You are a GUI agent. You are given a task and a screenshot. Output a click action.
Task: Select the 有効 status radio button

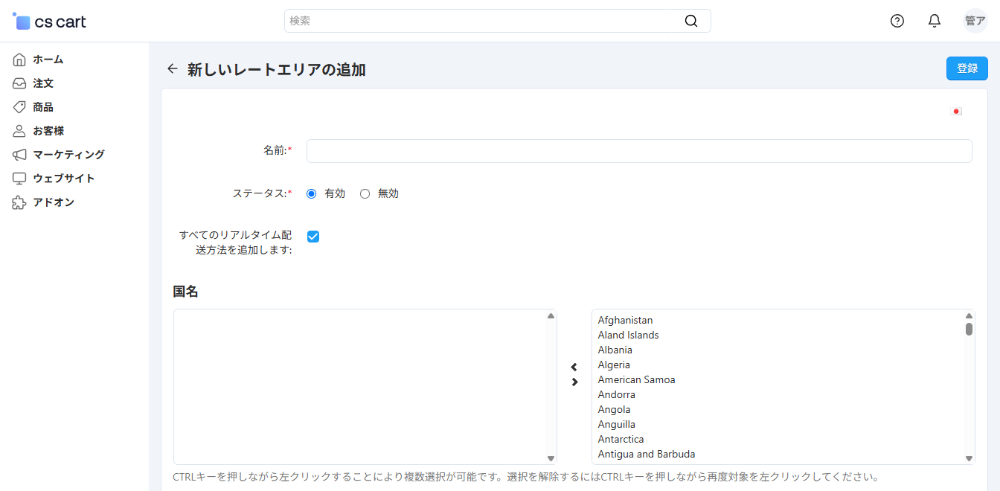click(x=312, y=194)
